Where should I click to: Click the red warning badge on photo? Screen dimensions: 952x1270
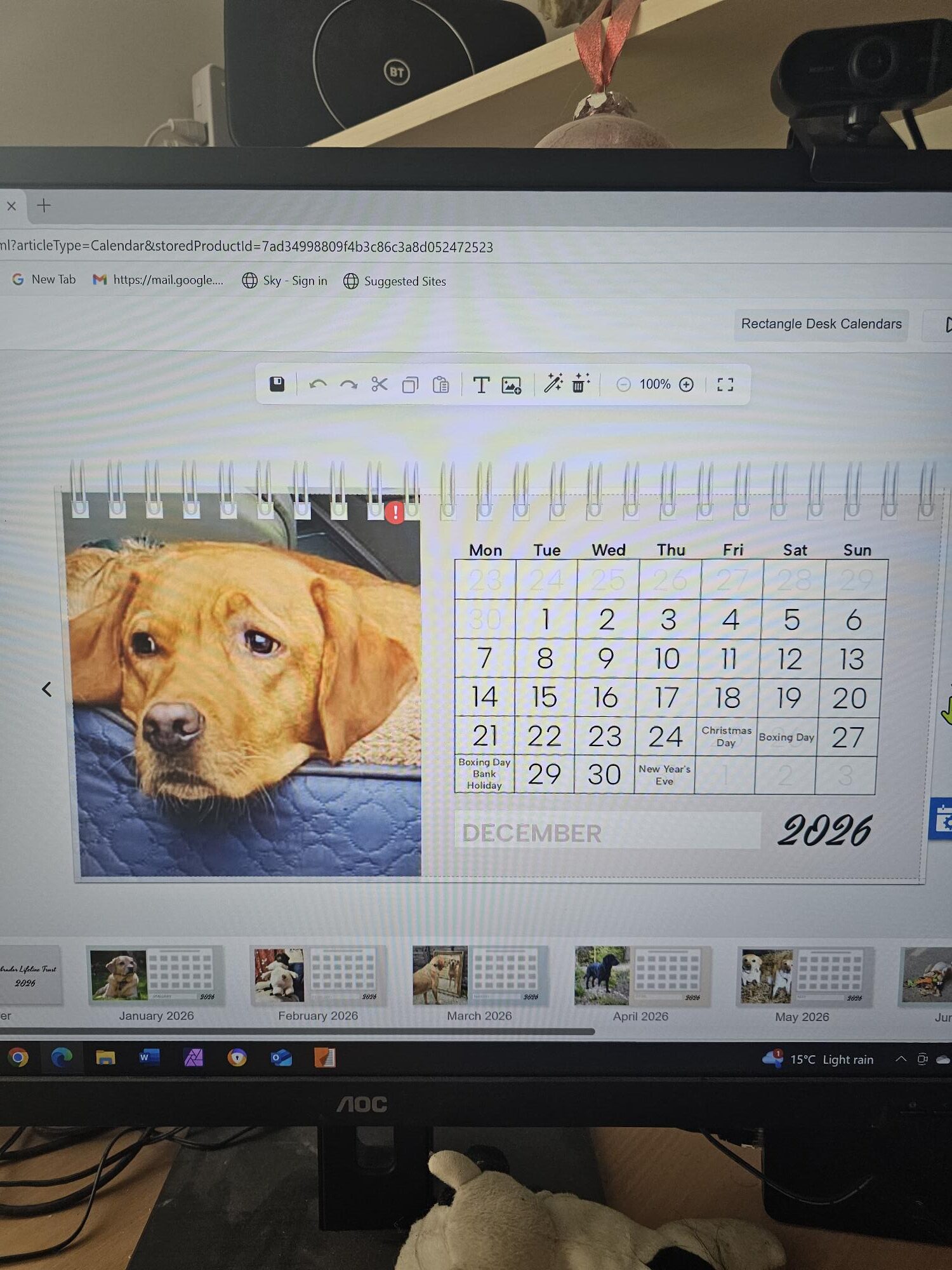[395, 512]
